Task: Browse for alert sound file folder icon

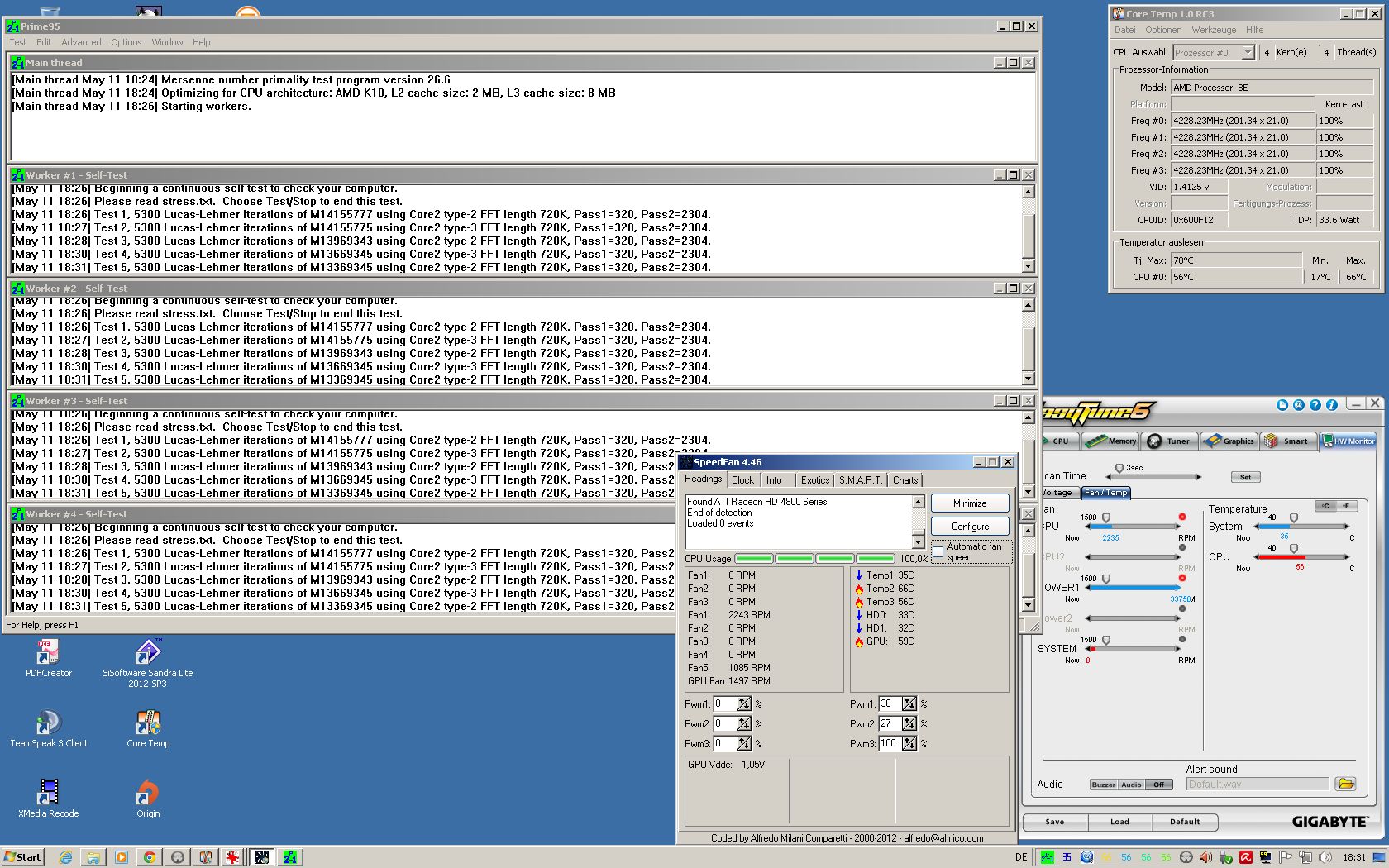Action: pos(1345,784)
